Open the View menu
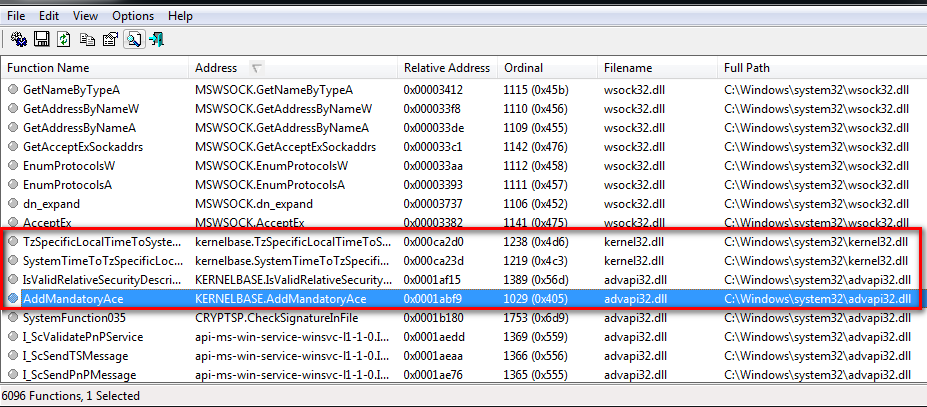 tap(87, 16)
